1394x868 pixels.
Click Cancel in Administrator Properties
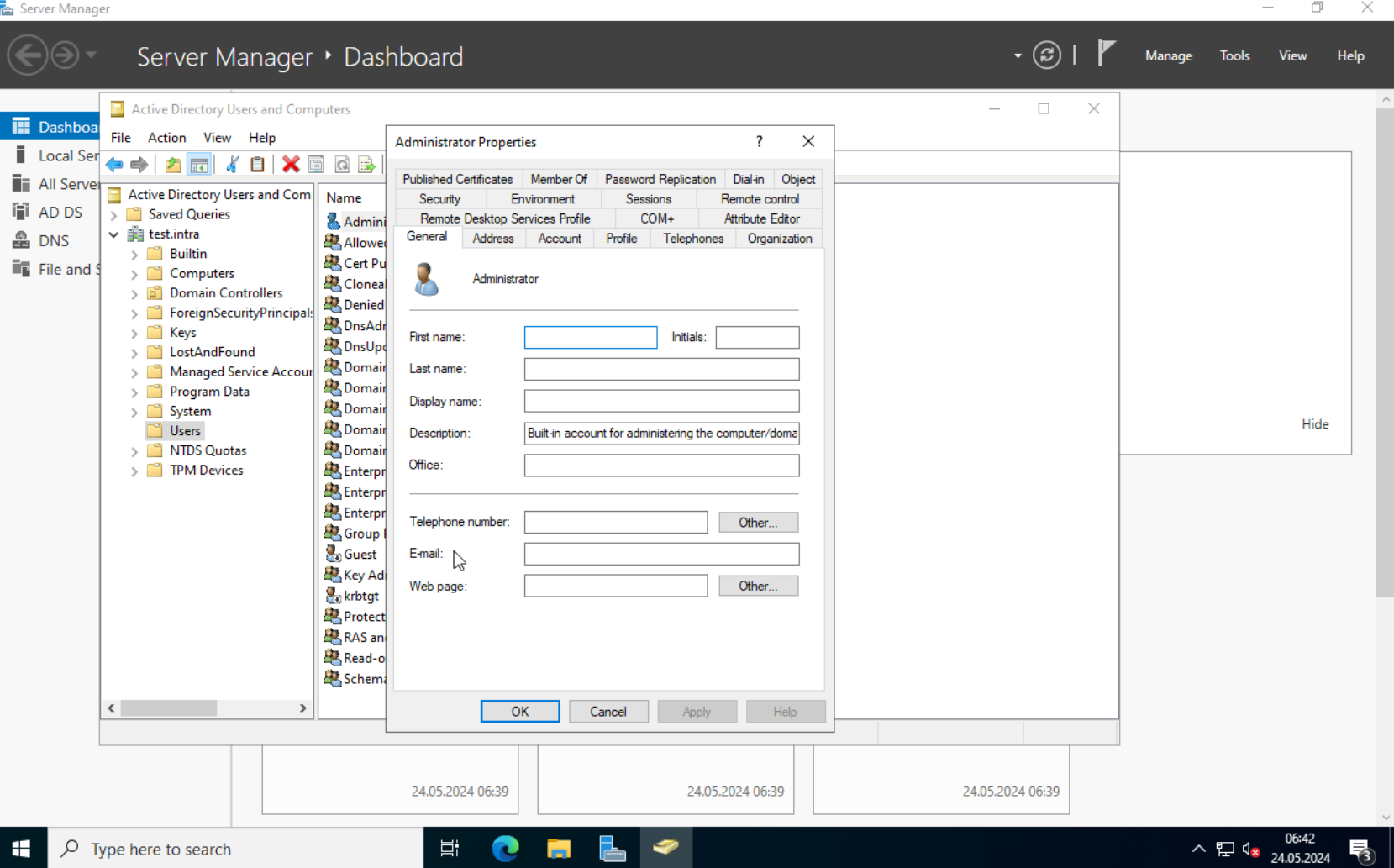tap(608, 712)
